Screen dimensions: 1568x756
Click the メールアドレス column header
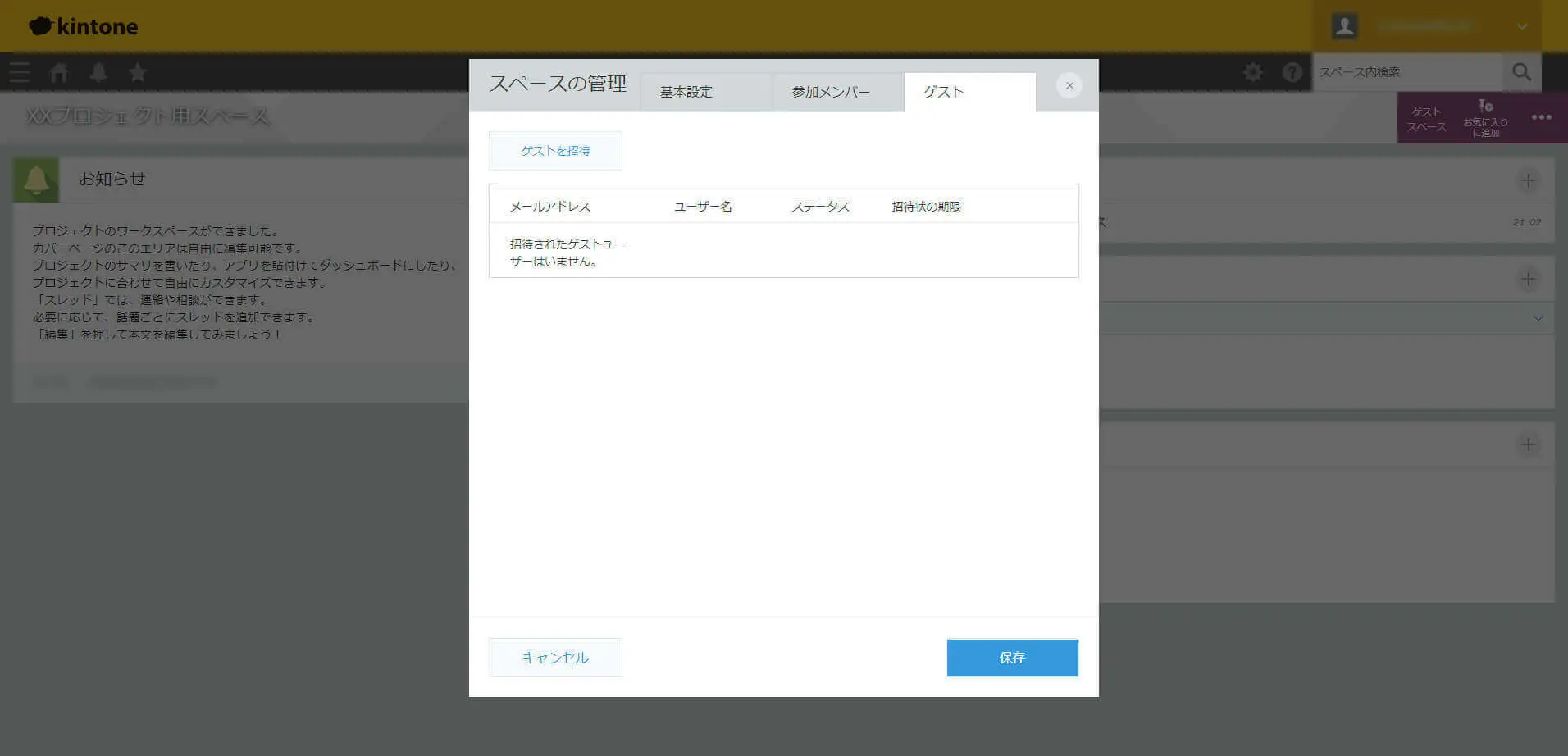click(550, 207)
